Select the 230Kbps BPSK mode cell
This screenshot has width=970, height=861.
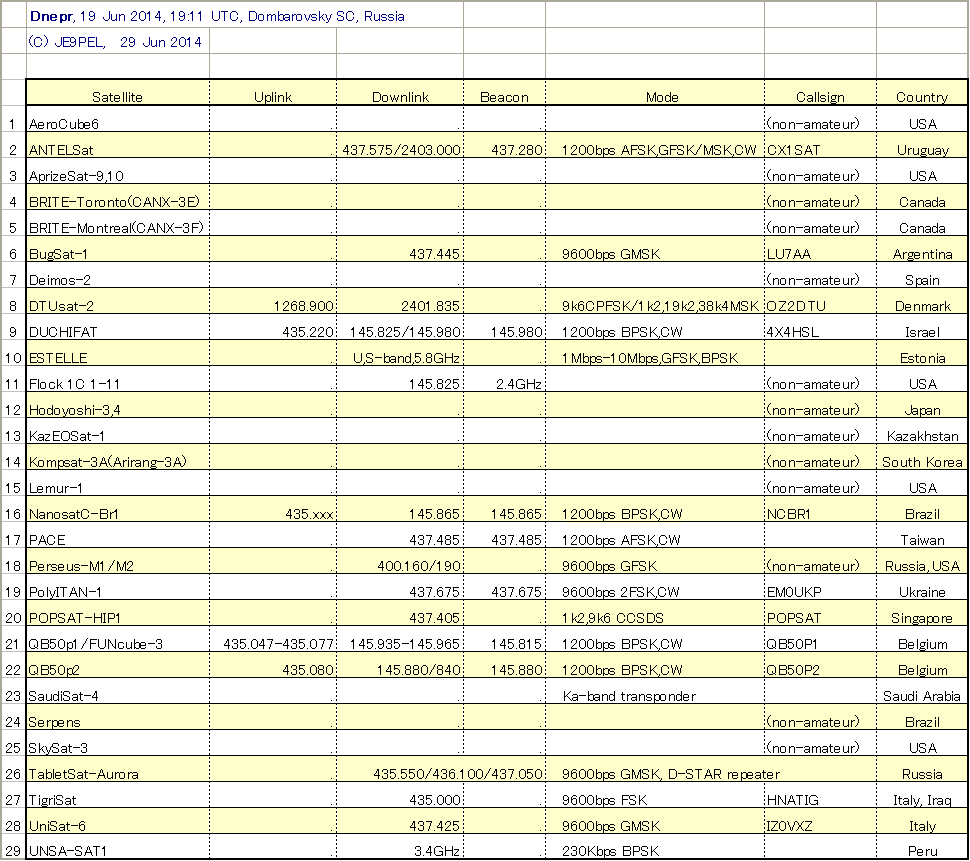tap(655, 846)
